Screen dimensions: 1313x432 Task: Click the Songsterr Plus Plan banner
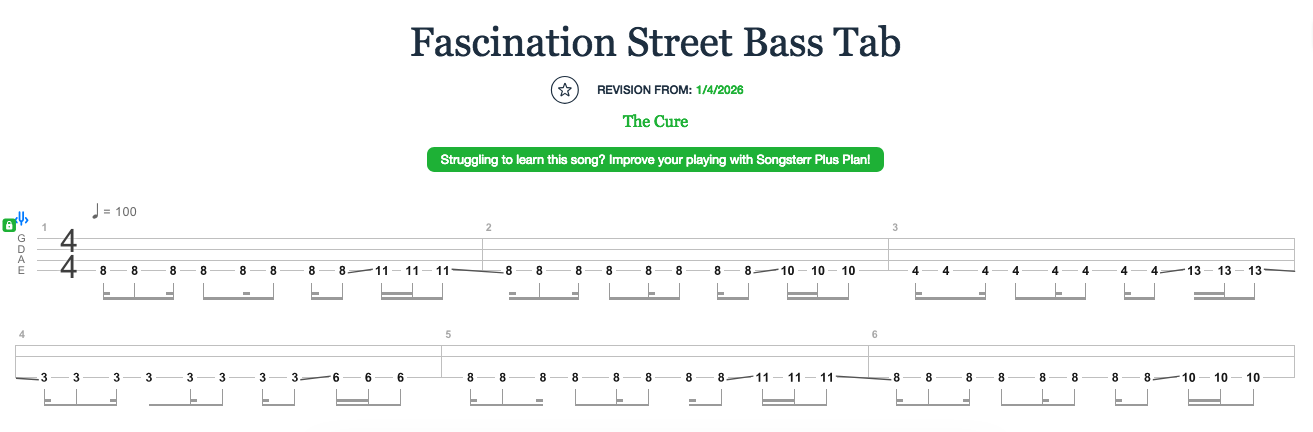pos(655,160)
